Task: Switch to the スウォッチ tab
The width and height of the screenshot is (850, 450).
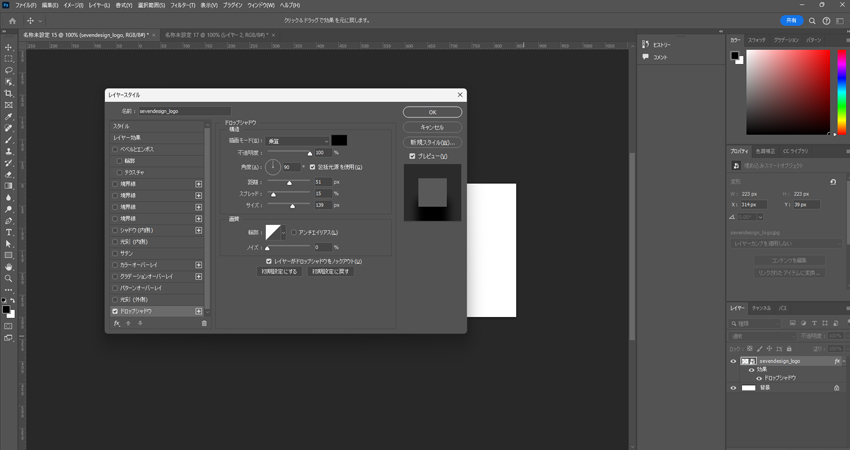Action: [x=757, y=40]
